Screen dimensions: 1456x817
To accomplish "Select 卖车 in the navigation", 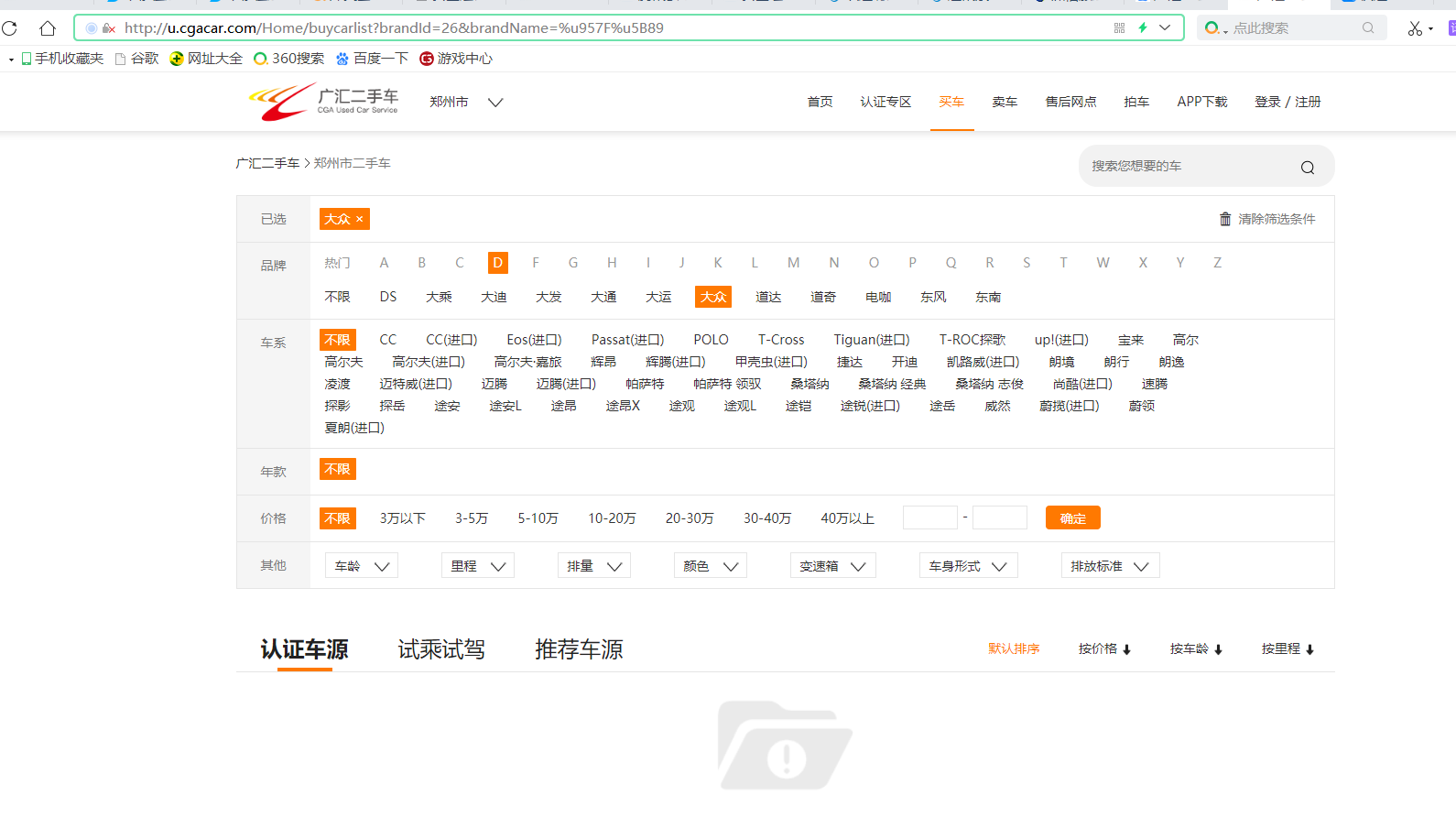I will [x=1005, y=102].
